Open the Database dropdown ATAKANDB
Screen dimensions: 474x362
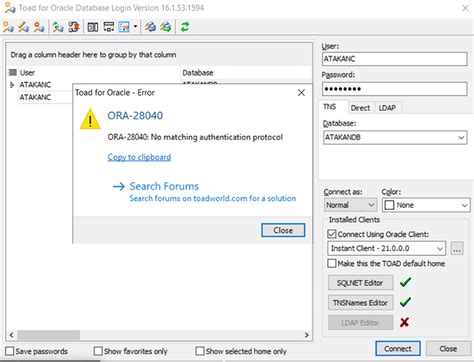pyautogui.click(x=461, y=137)
